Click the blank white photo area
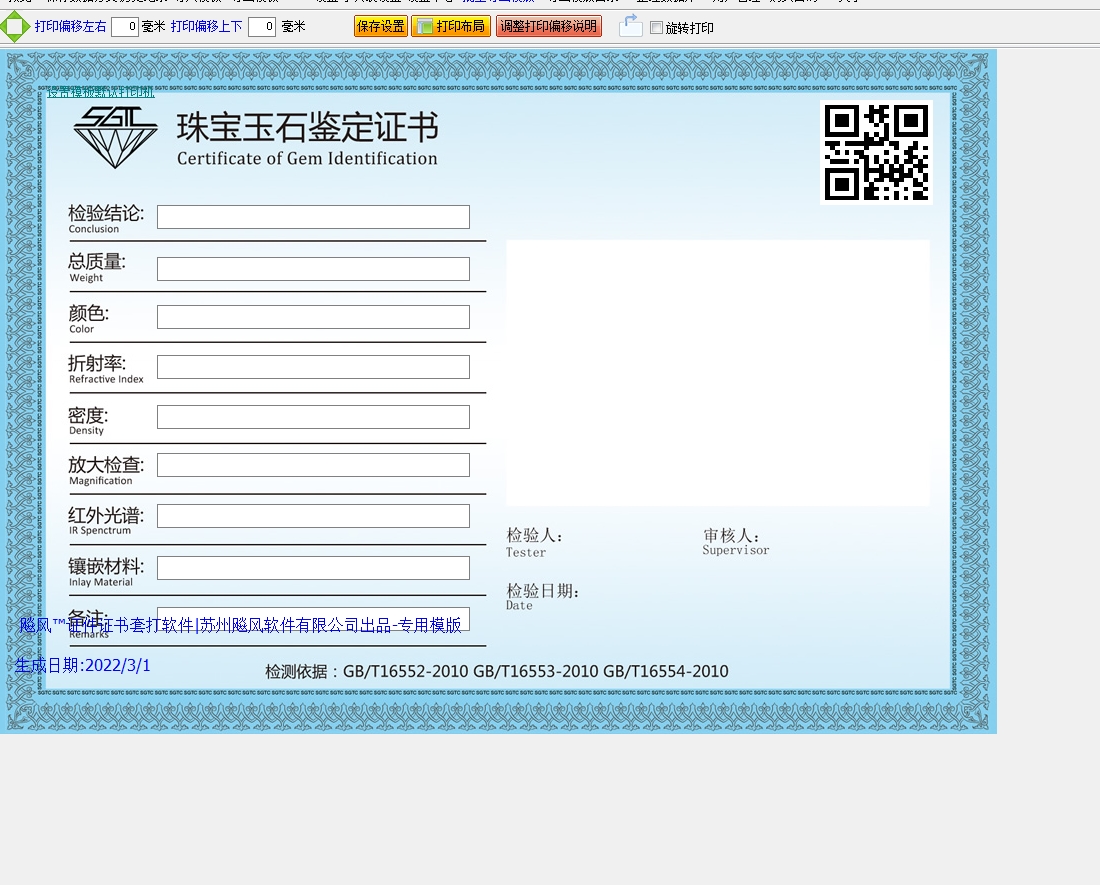Image resolution: width=1100 pixels, height=885 pixels. tap(717, 372)
